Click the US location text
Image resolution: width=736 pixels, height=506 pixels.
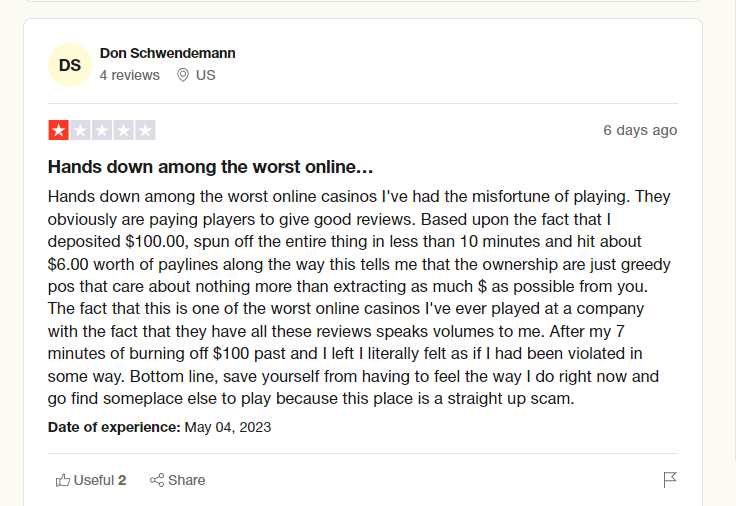(206, 75)
